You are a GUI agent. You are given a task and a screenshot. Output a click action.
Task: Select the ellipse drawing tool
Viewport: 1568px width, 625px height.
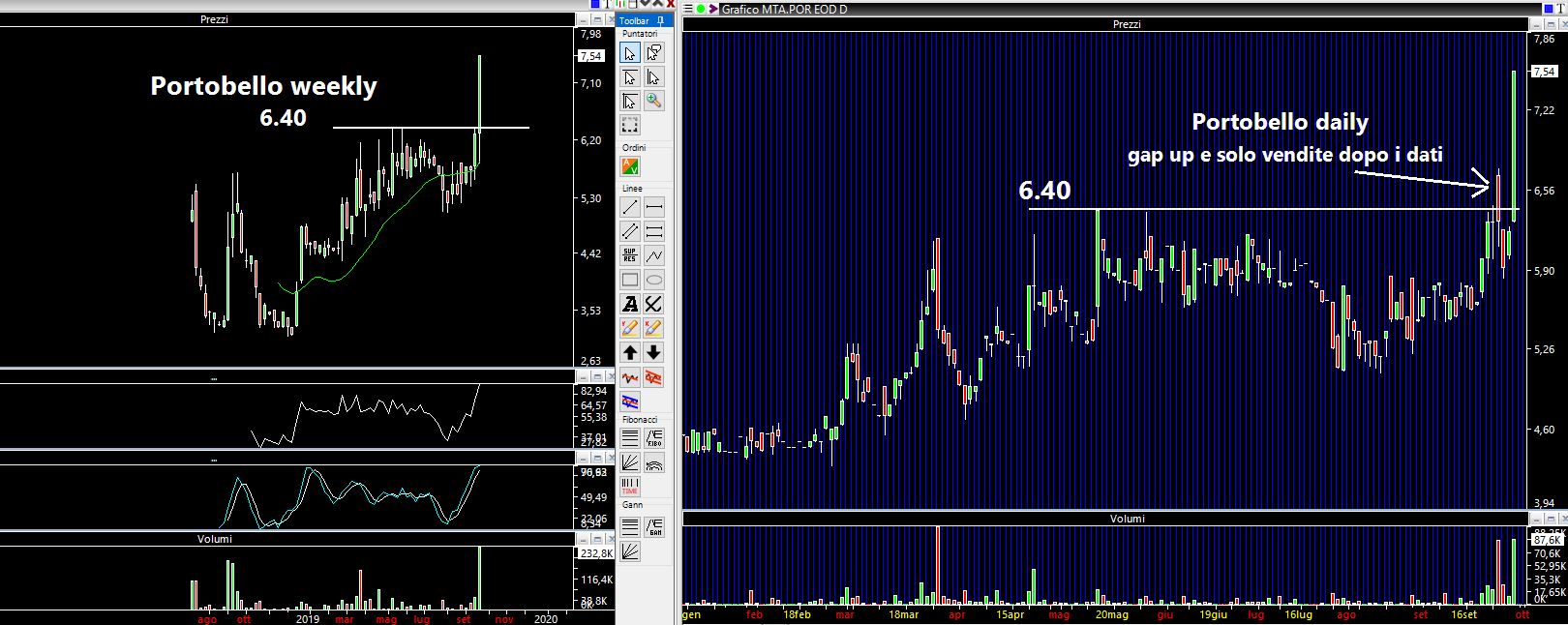click(x=654, y=281)
